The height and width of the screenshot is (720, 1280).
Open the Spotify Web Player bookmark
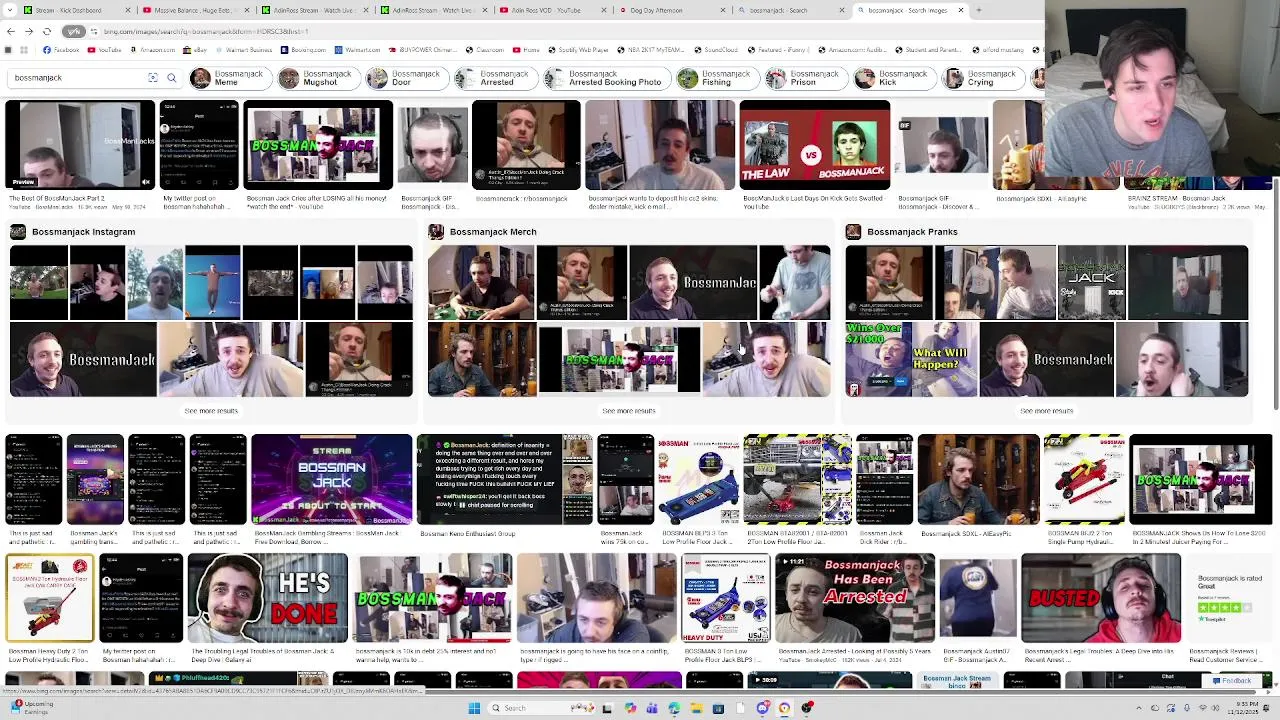pyautogui.click(x=579, y=50)
